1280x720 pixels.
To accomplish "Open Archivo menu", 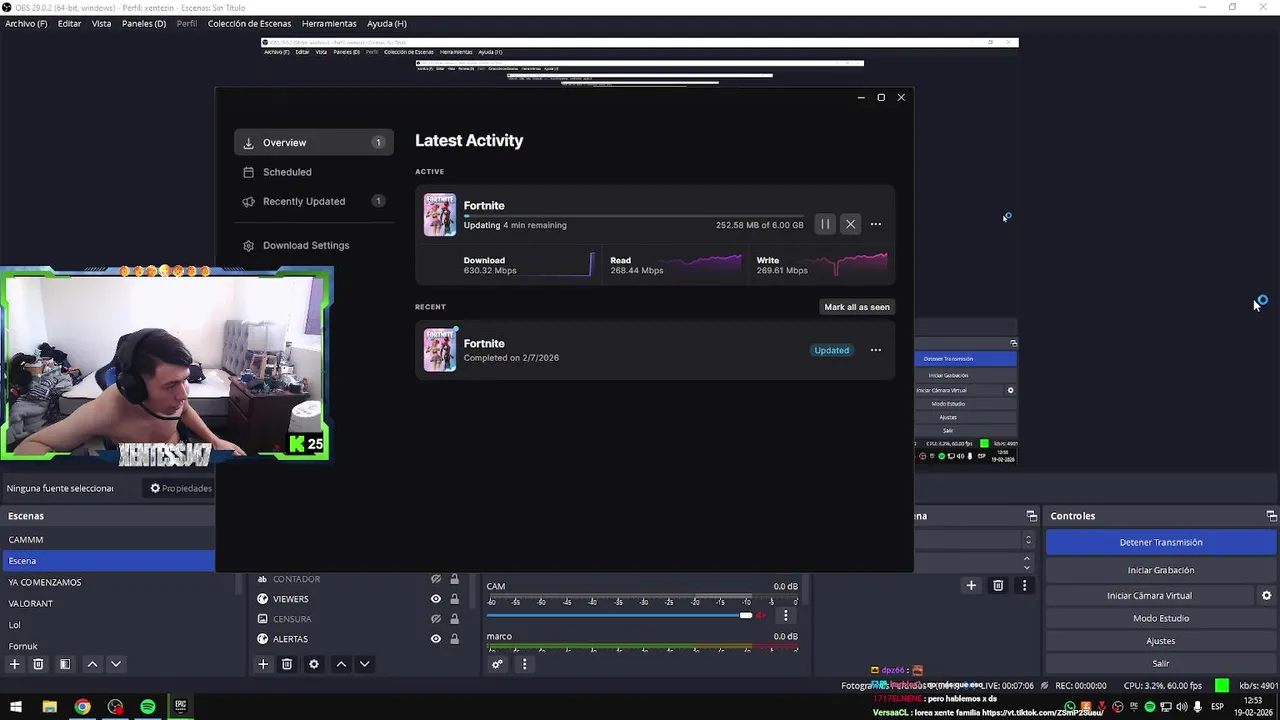I will pyautogui.click(x=26, y=23).
